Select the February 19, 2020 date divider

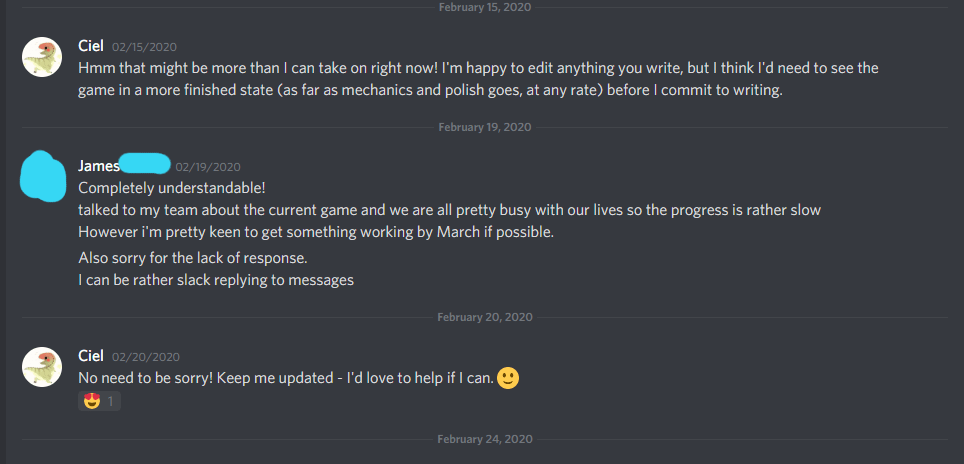484,127
